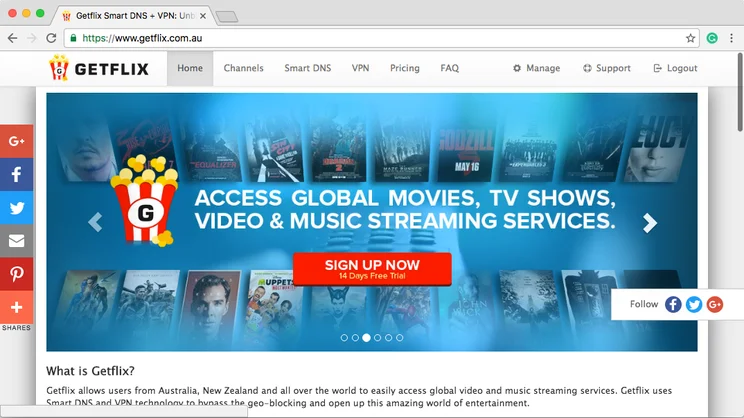Share page via Twitter sidebar icon
The height and width of the screenshot is (418, 744).
tap(16, 208)
